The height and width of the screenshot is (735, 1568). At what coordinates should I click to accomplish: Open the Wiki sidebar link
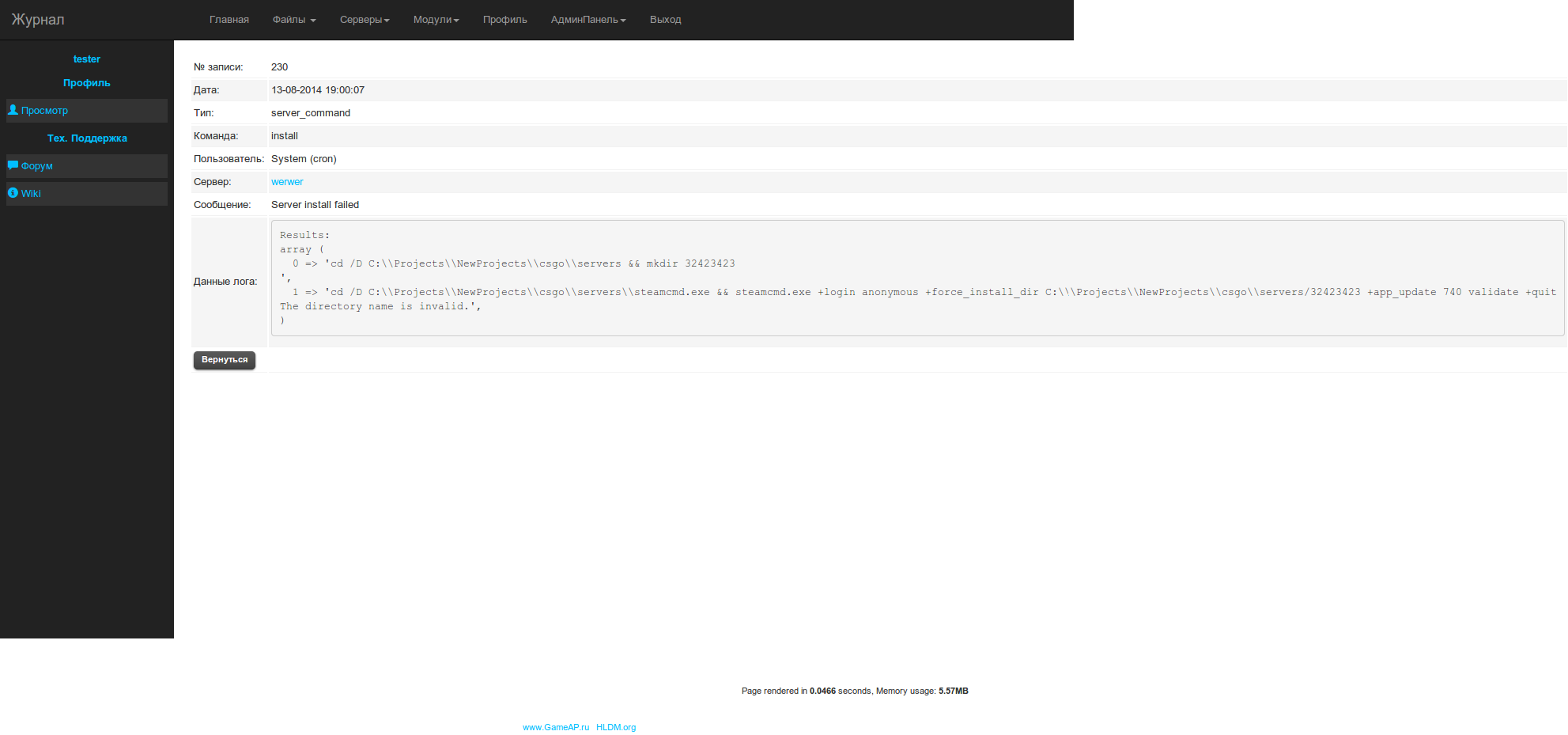point(32,194)
